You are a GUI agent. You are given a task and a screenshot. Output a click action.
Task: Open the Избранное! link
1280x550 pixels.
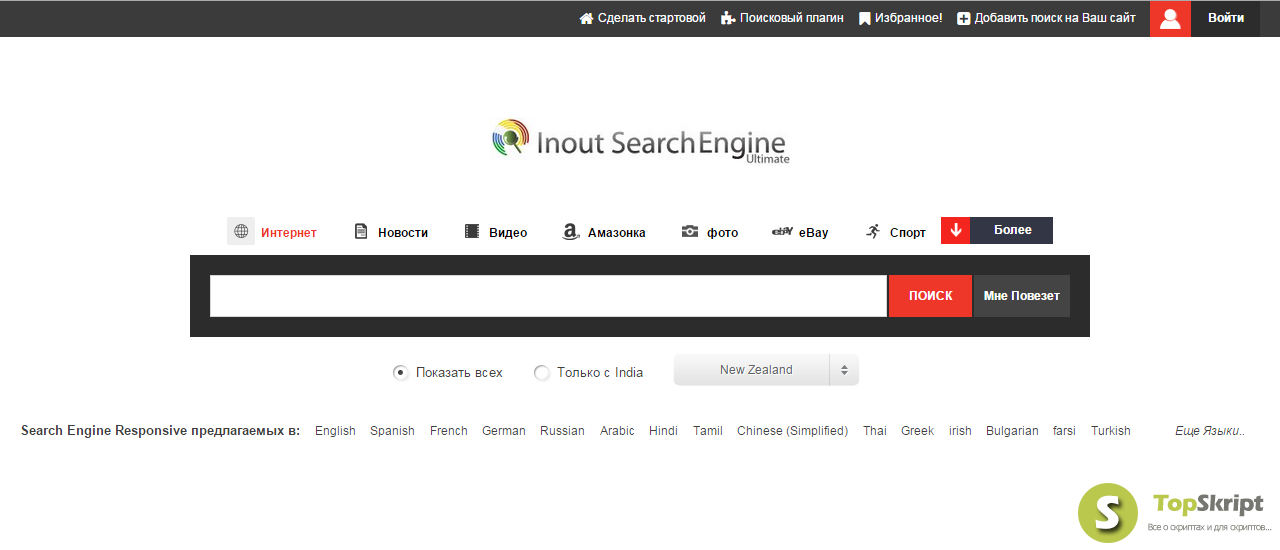(x=909, y=18)
